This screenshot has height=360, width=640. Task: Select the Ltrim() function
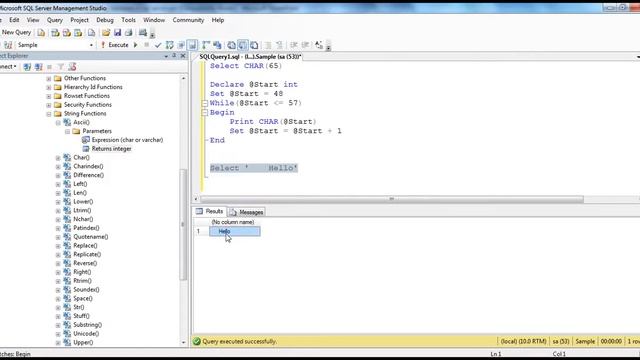coord(82,210)
